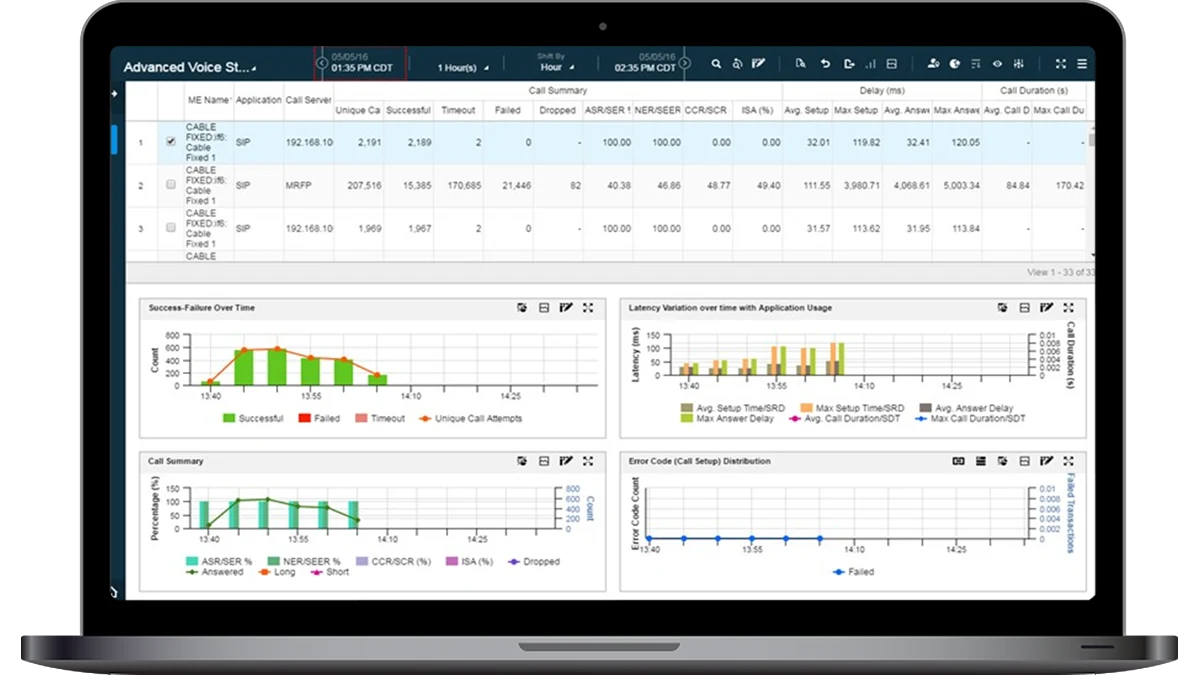The width and height of the screenshot is (1200, 675).
Task: Advance time with the right chevron arrow
Action: tap(686, 63)
